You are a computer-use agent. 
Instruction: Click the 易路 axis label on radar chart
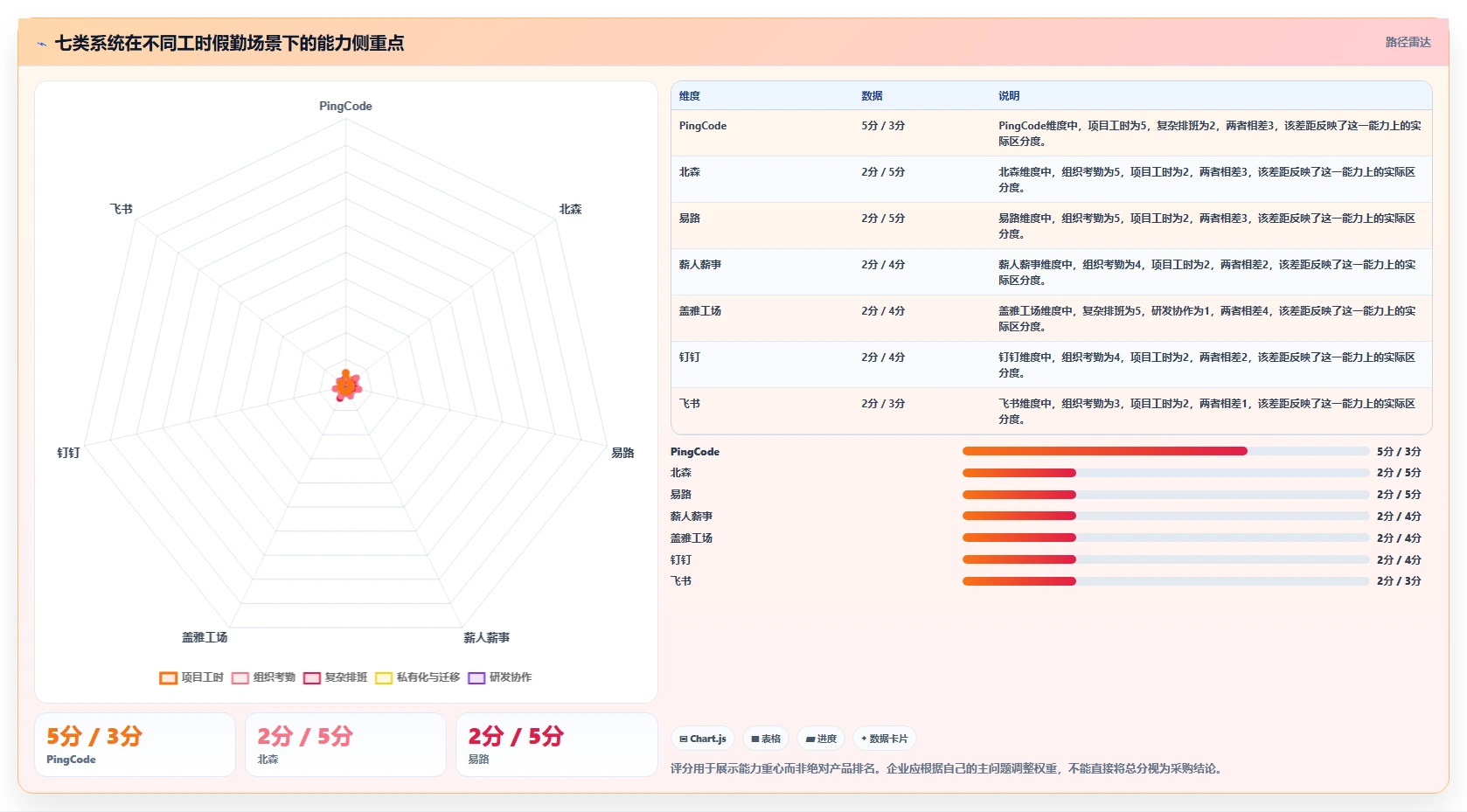coord(622,453)
